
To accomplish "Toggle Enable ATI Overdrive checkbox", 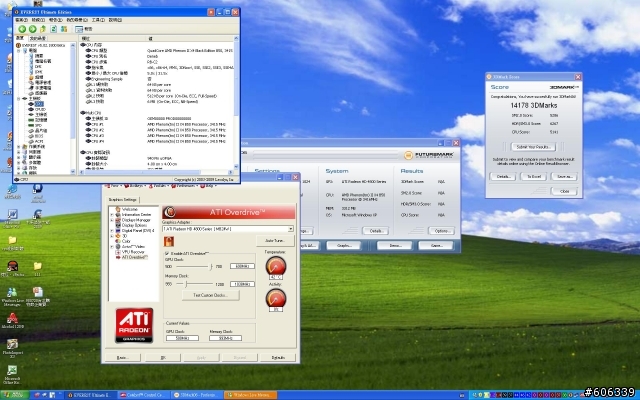I will (167, 253).
